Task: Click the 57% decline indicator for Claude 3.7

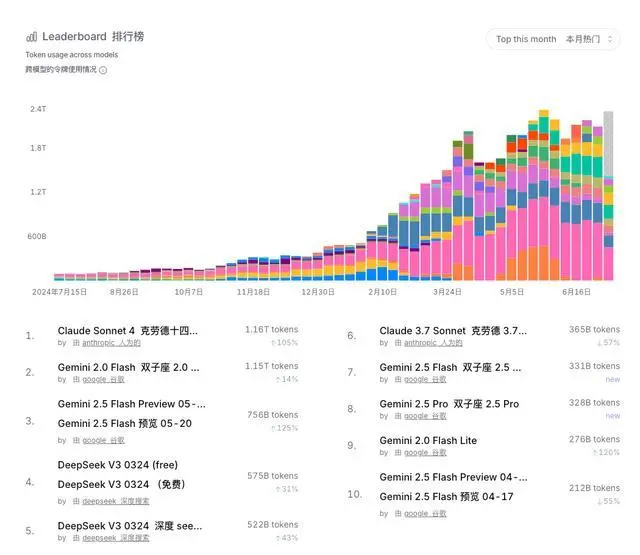Action: click(608, 343)
